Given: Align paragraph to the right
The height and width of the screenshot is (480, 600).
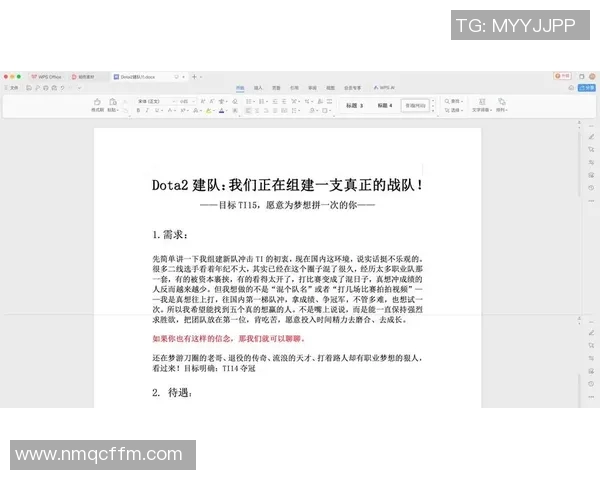Looking at the screenshot, I should (266, 110).
